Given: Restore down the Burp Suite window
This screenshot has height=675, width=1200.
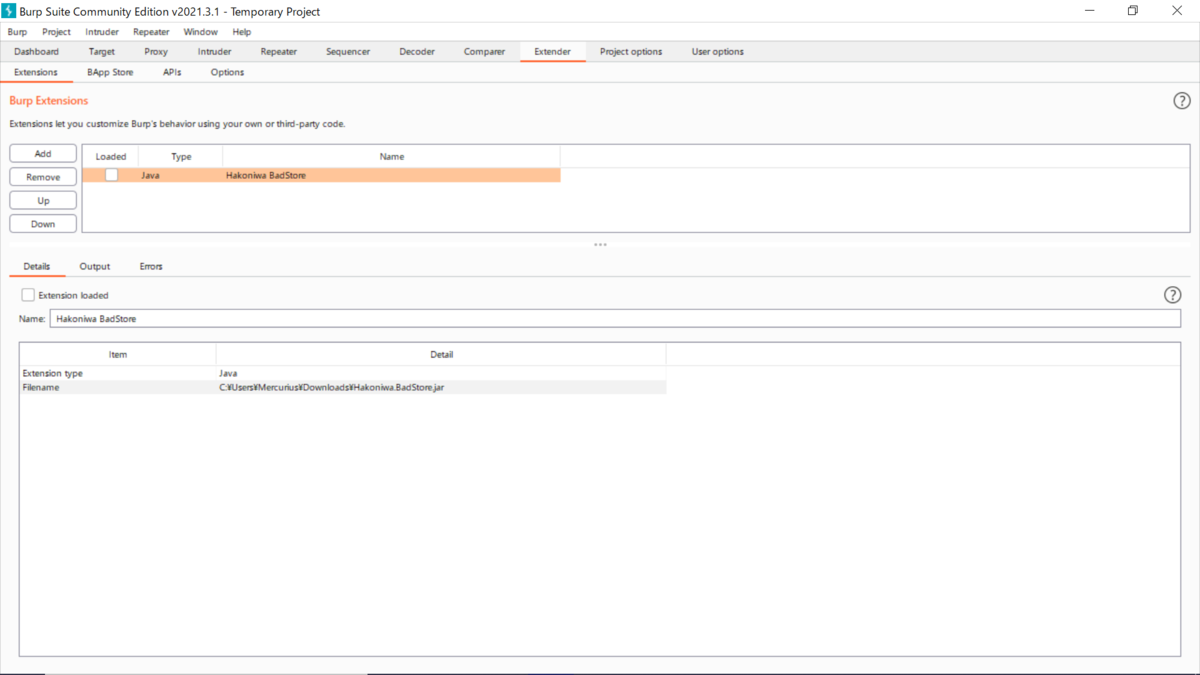Looking at the screenshot, I should click(1133, 11).
